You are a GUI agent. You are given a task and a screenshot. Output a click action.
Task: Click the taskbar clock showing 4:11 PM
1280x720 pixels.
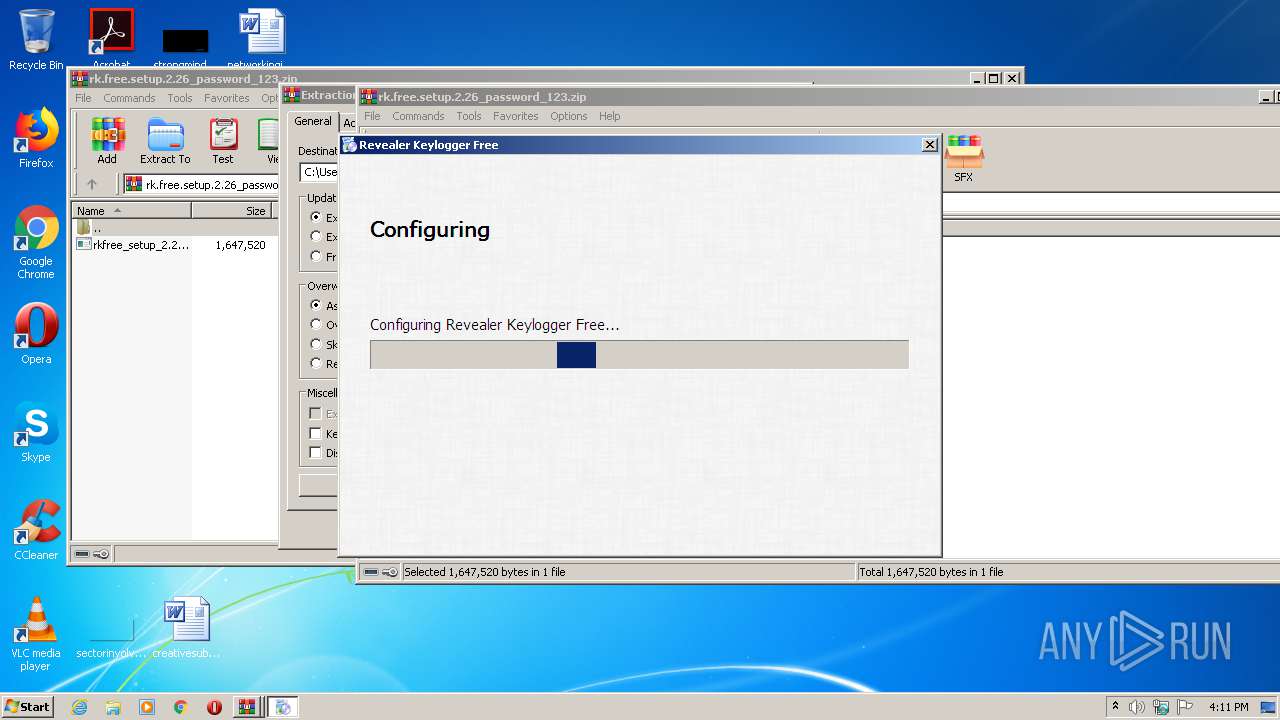pos(1228,707)
